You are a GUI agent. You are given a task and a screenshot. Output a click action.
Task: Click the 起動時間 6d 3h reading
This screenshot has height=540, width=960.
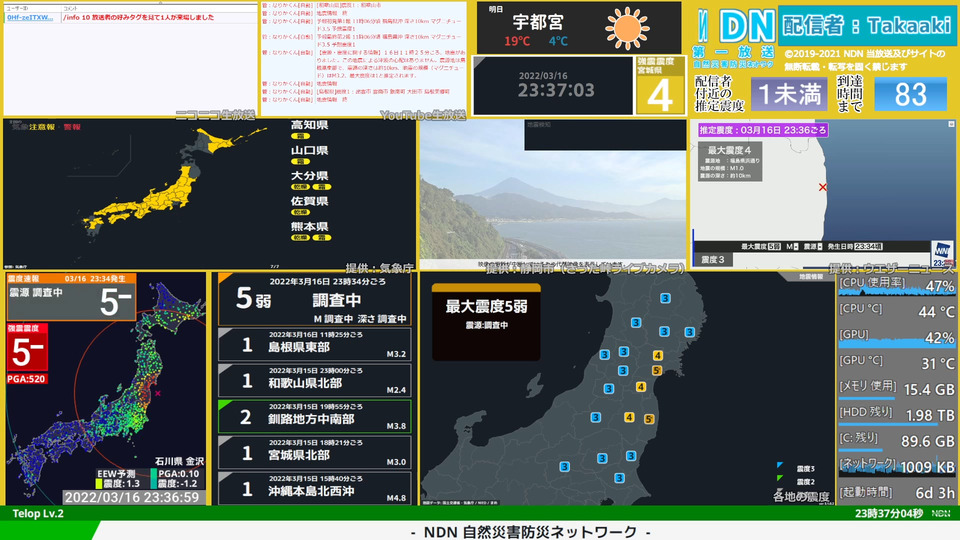[935, 493]
